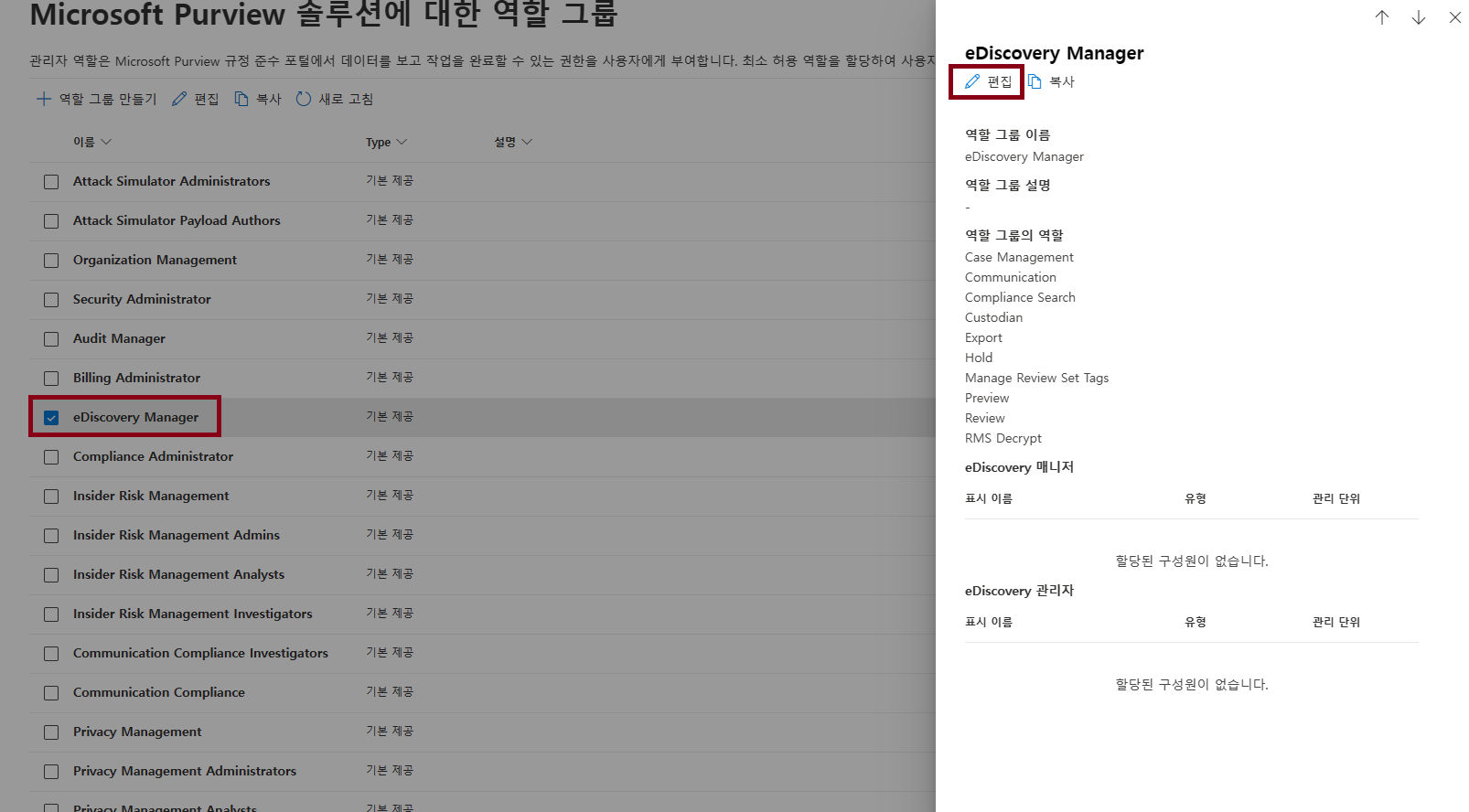Image resolution: width=1469 pixels, height=812 pixels.
Task: Click Case Management role in panel
Action: (x=1019, y=257)
